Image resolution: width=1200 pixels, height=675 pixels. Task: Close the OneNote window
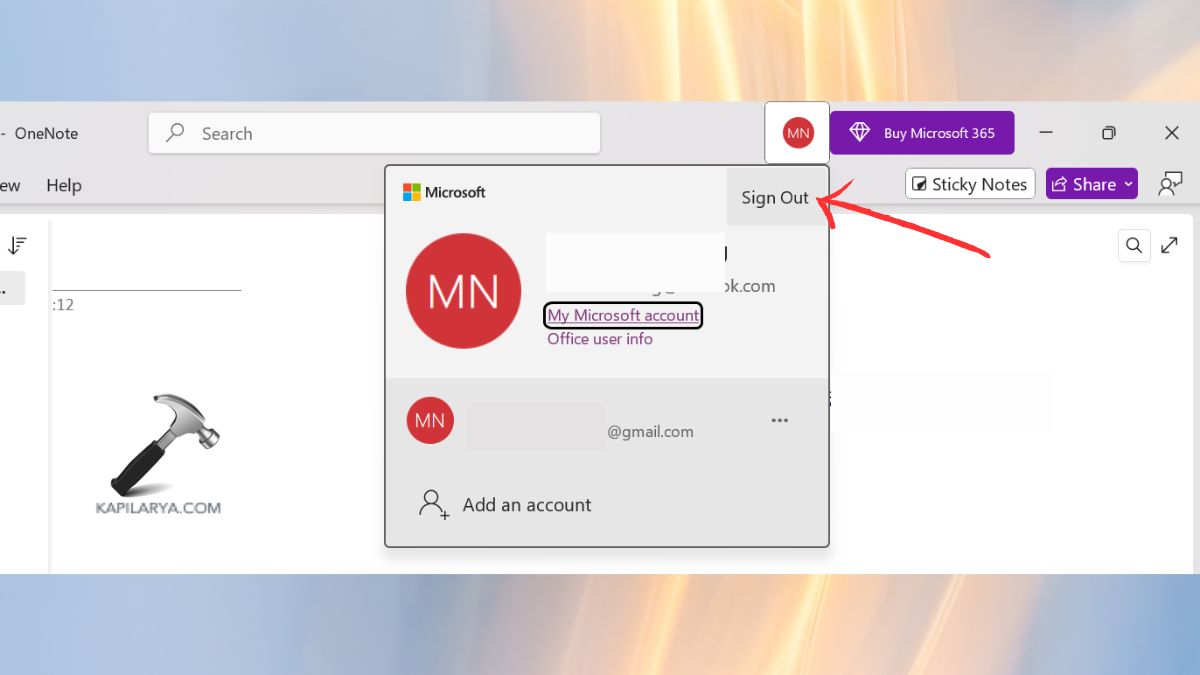pos(1172,133)
